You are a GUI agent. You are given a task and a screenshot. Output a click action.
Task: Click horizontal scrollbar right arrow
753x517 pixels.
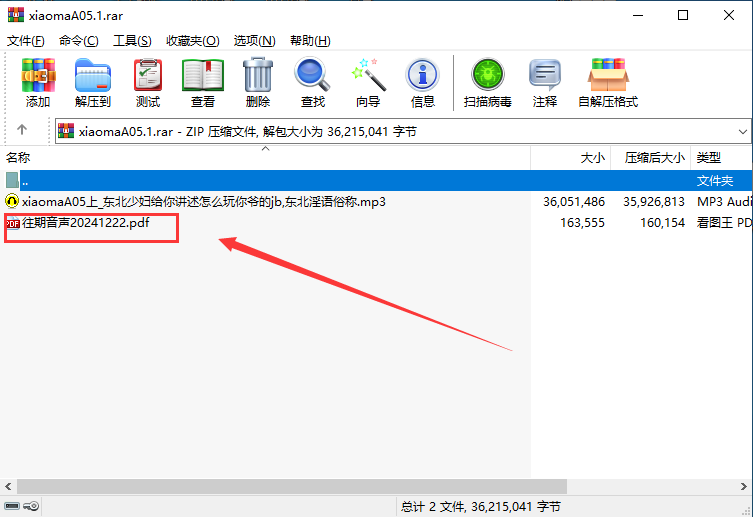[744, 486]
